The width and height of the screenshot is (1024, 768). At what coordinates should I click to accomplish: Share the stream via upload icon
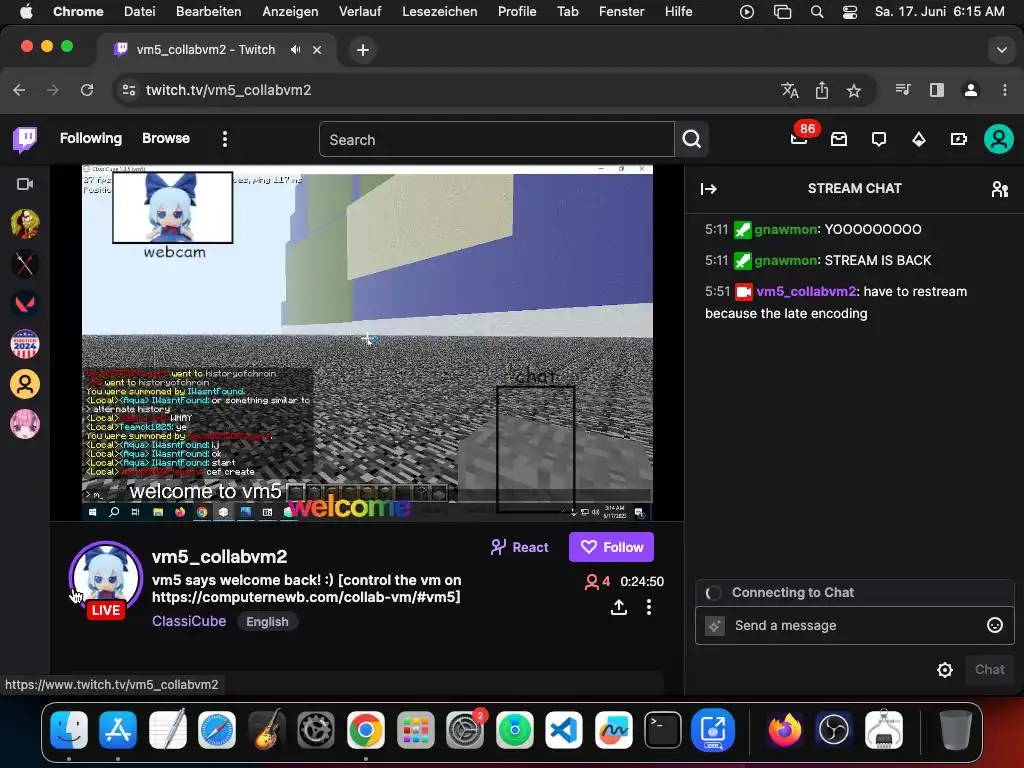coord(618,607)
